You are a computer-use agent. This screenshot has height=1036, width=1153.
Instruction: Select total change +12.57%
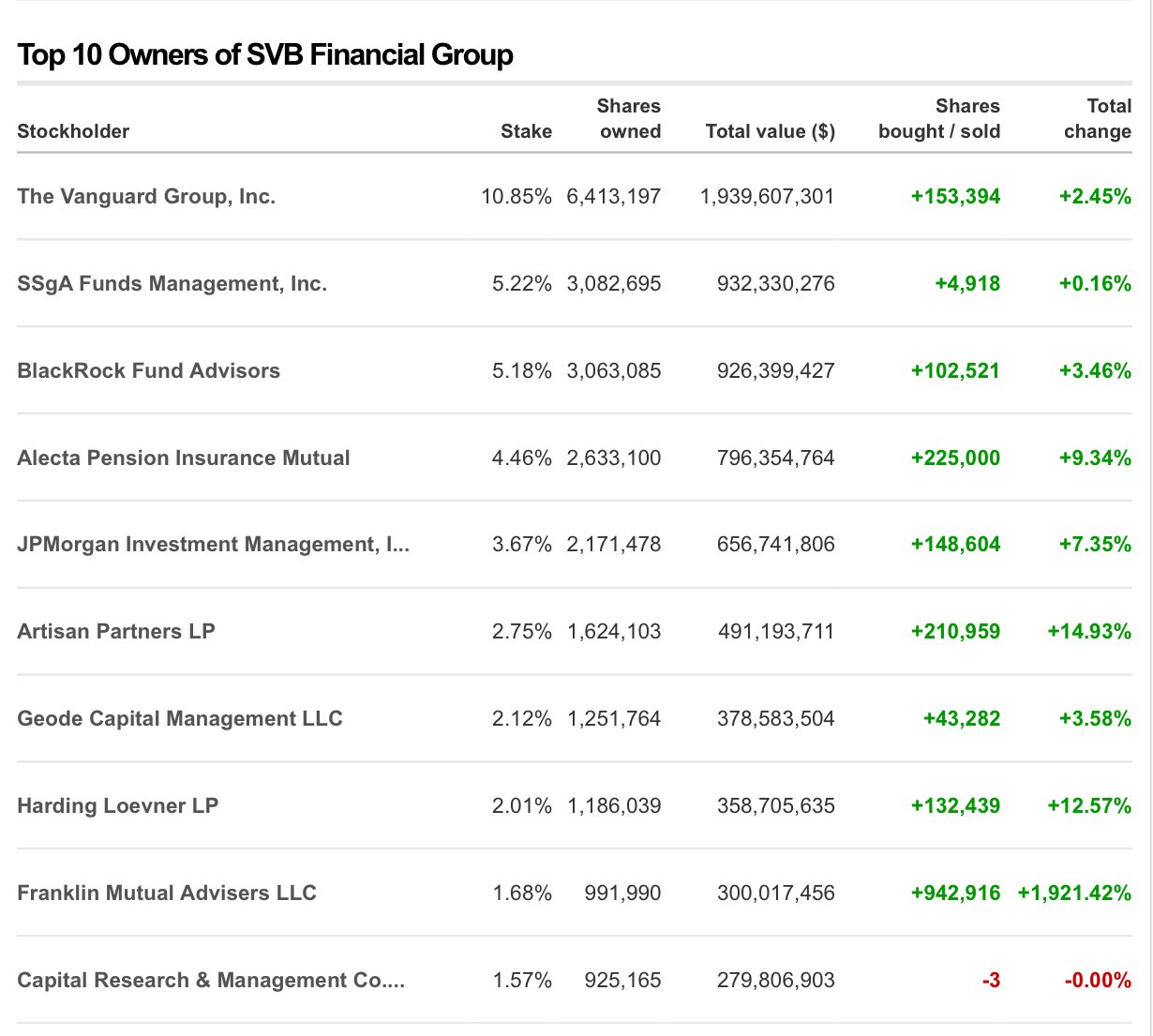click(x=1089, y=806)
